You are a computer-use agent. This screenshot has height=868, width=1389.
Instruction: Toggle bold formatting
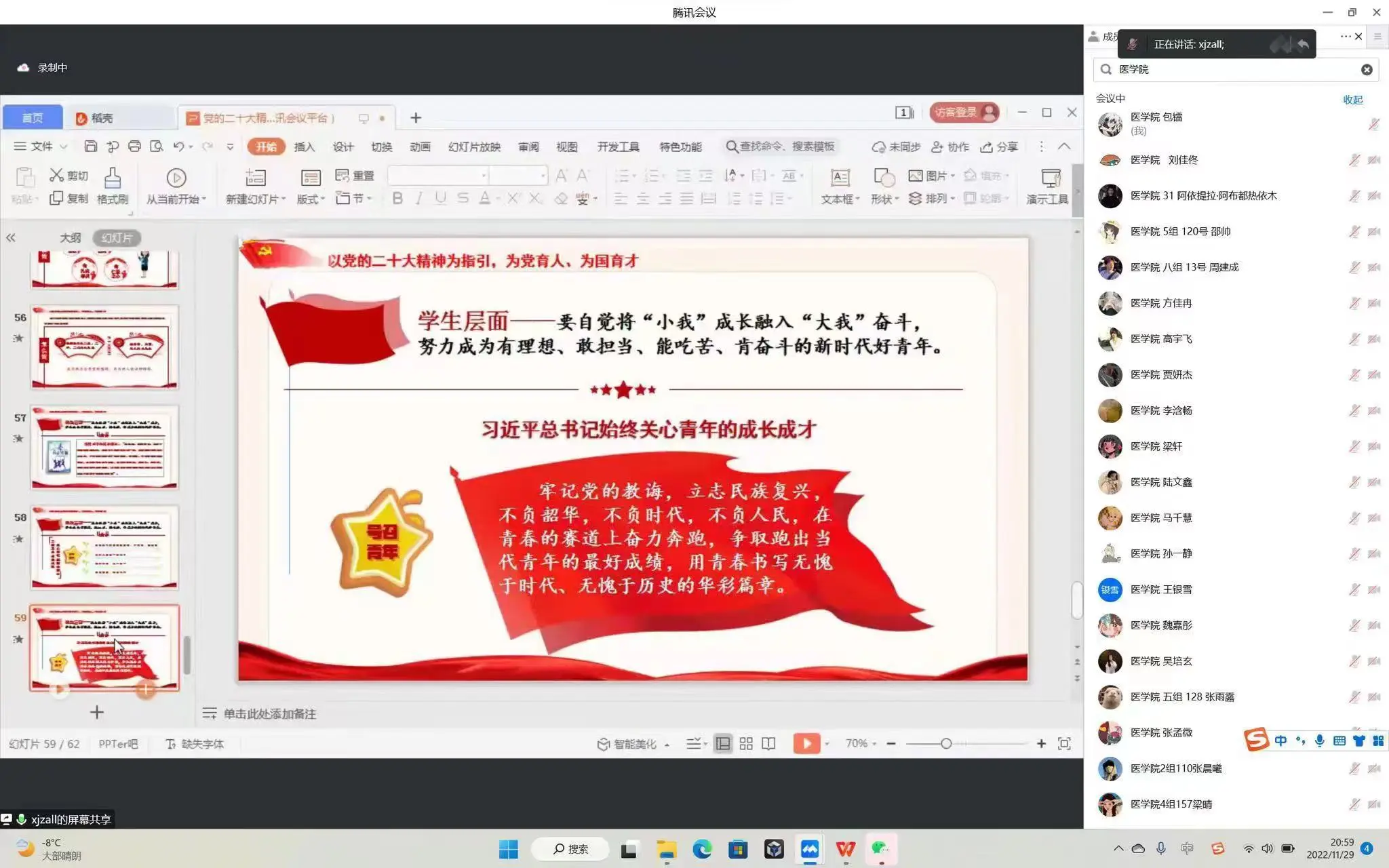(397, 198)
